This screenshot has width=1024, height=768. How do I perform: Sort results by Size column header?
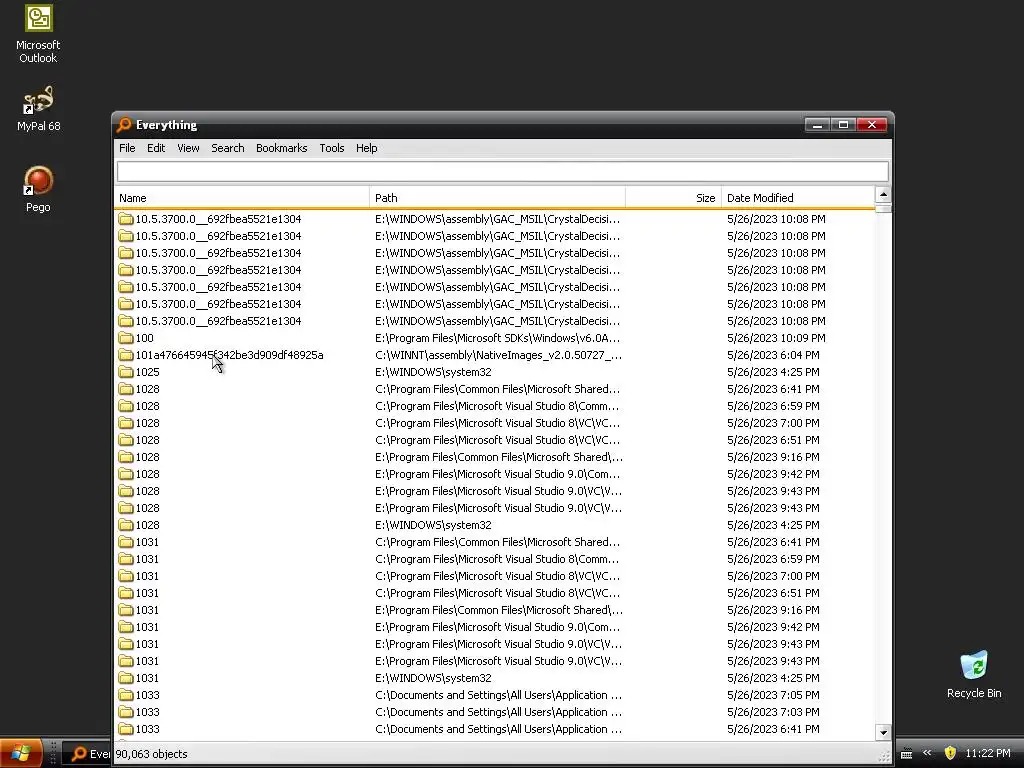pos(673,198)
